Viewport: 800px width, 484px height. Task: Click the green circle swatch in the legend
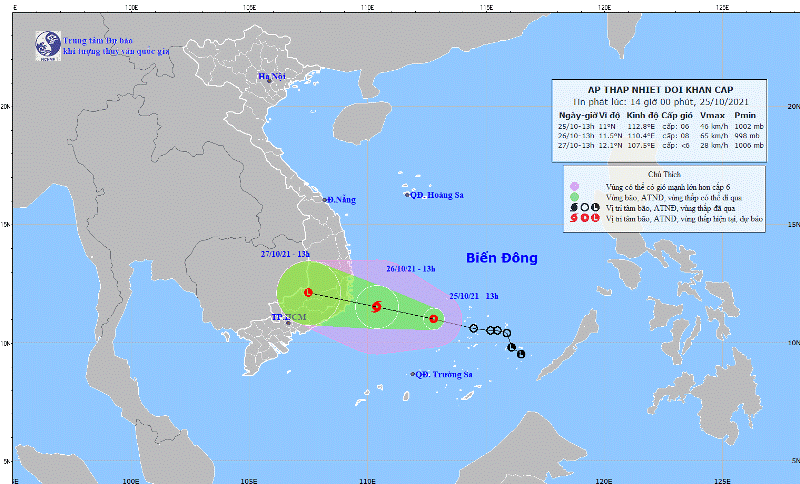573,196
